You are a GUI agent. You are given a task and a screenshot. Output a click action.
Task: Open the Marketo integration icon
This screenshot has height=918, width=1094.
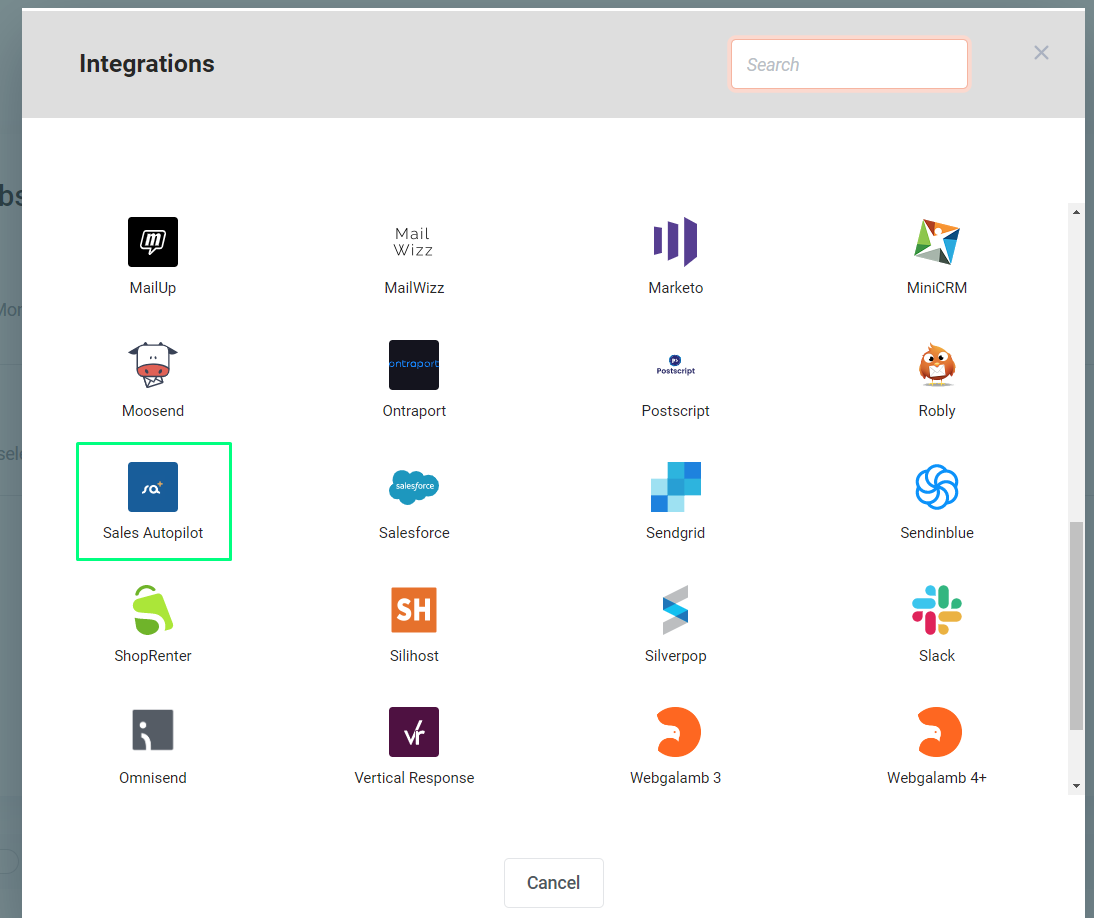click(675, 242)
